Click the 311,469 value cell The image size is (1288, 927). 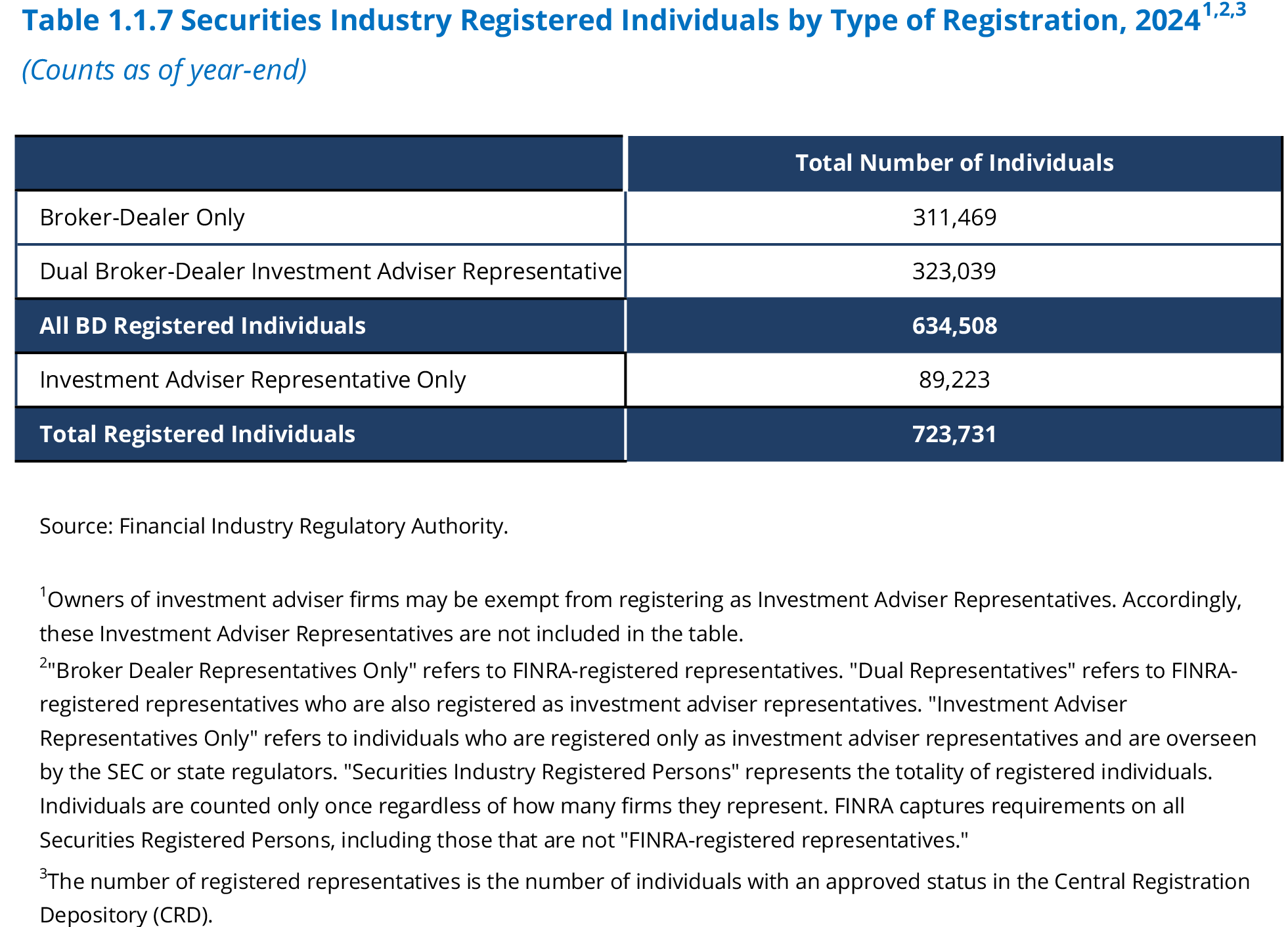tap(954, 217)
